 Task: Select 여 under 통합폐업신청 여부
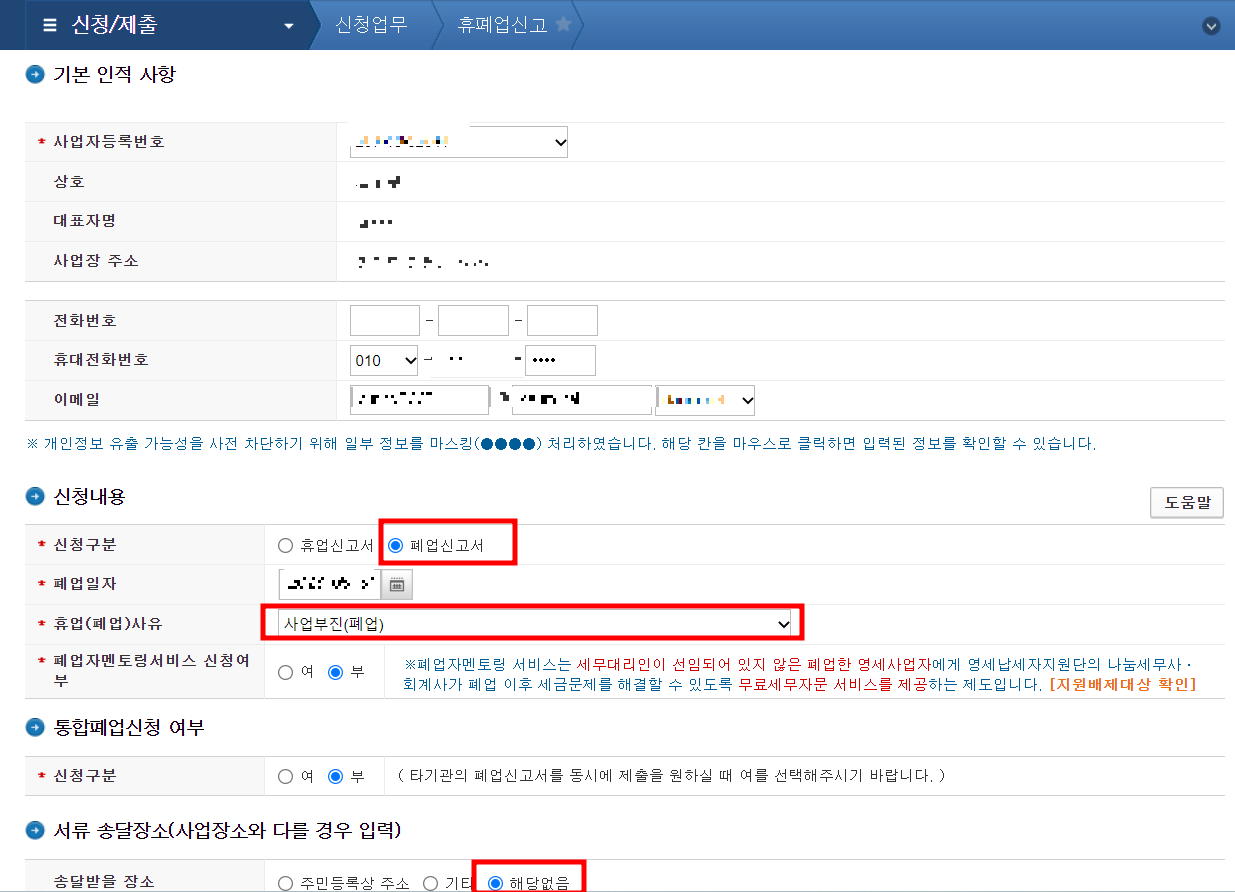click(285, 776)
